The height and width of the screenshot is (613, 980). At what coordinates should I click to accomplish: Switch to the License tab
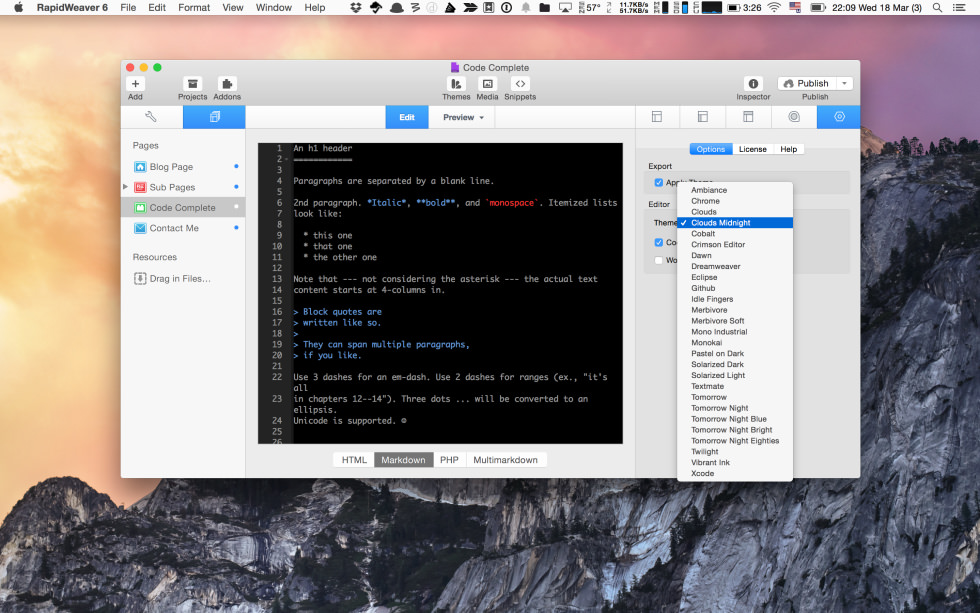coord(752,149)
